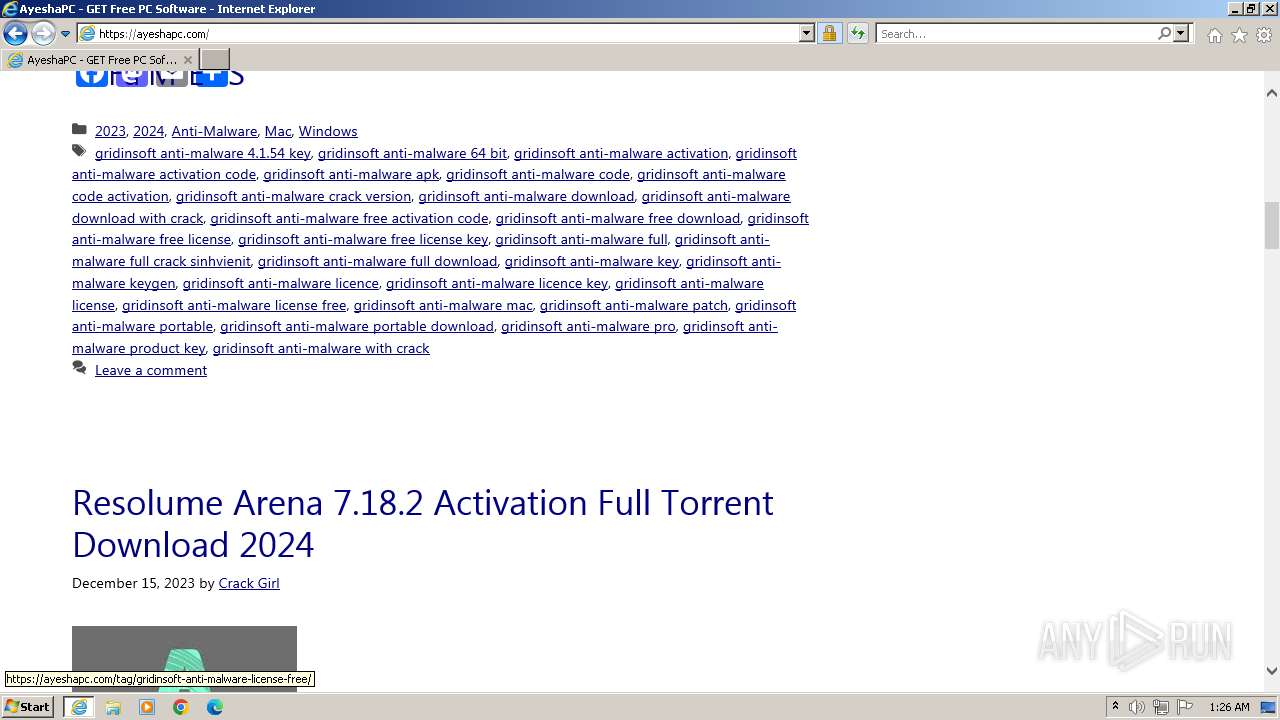The height and width of the screenshot is (720, 1280).
Task: Click the network tray icon
Action: click(1161, 707)
